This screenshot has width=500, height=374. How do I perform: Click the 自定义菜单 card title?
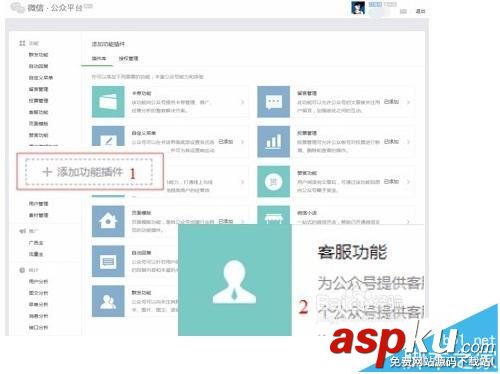(144, 133)
